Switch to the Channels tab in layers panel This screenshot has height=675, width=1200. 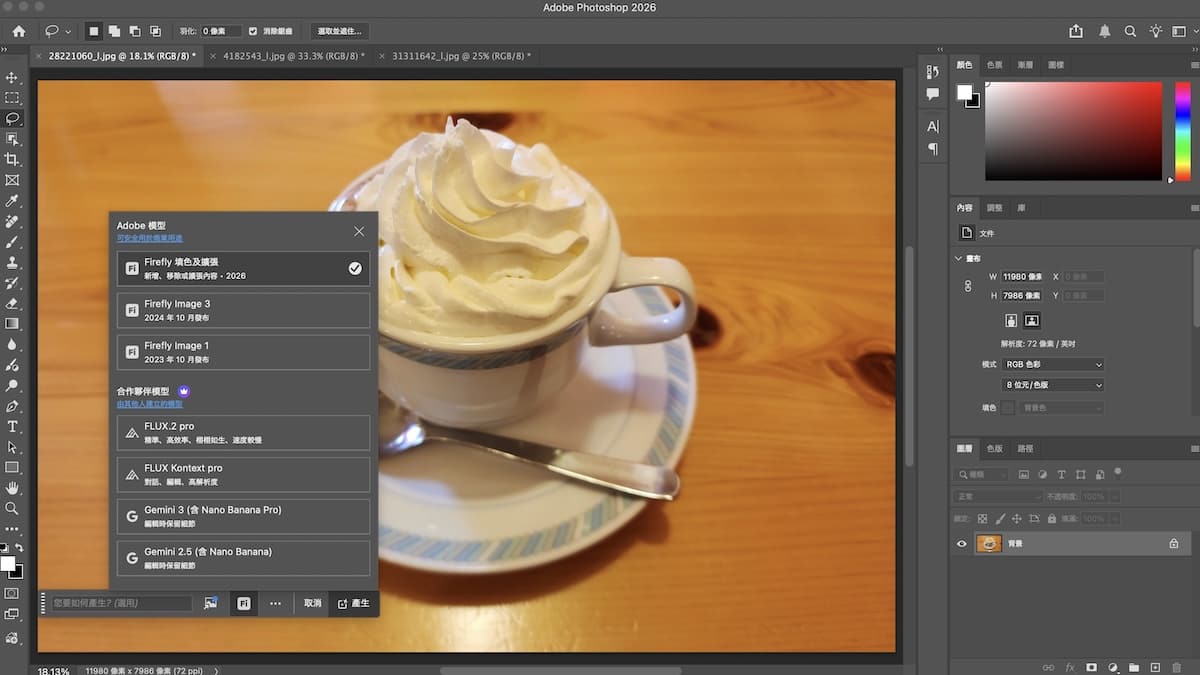(994, 449)
